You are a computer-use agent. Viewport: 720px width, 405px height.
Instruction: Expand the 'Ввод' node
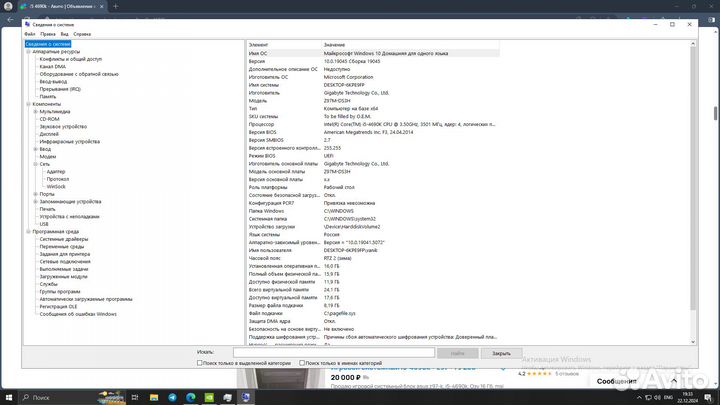pyautogui.click(x=35, y=149)
